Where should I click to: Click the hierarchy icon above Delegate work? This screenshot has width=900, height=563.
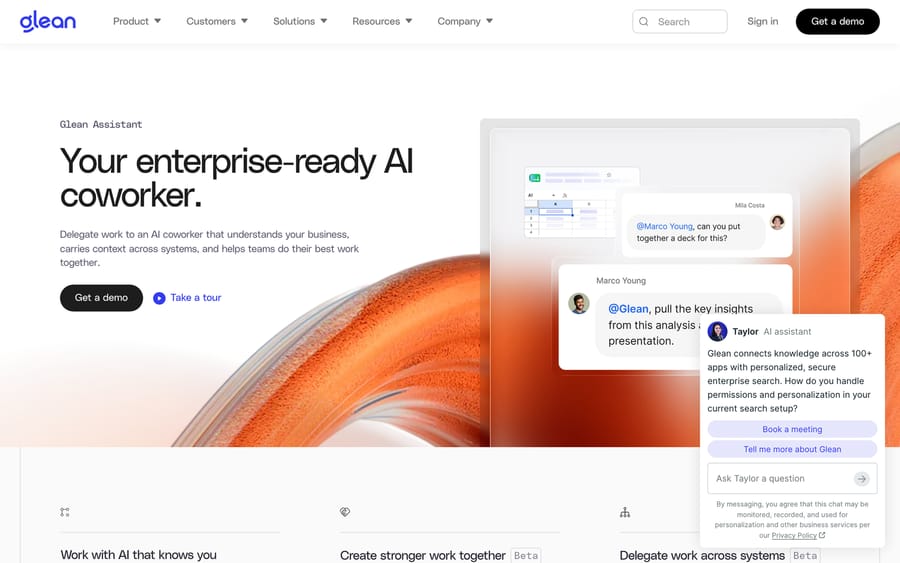click(625, 512)
